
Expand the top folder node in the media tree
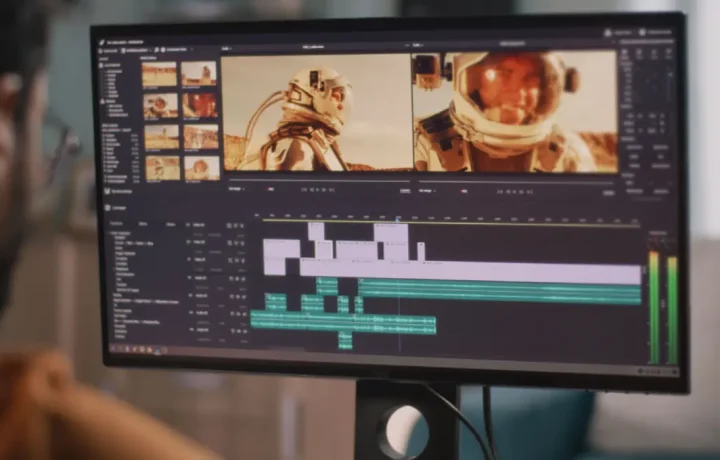pos(102,66)
